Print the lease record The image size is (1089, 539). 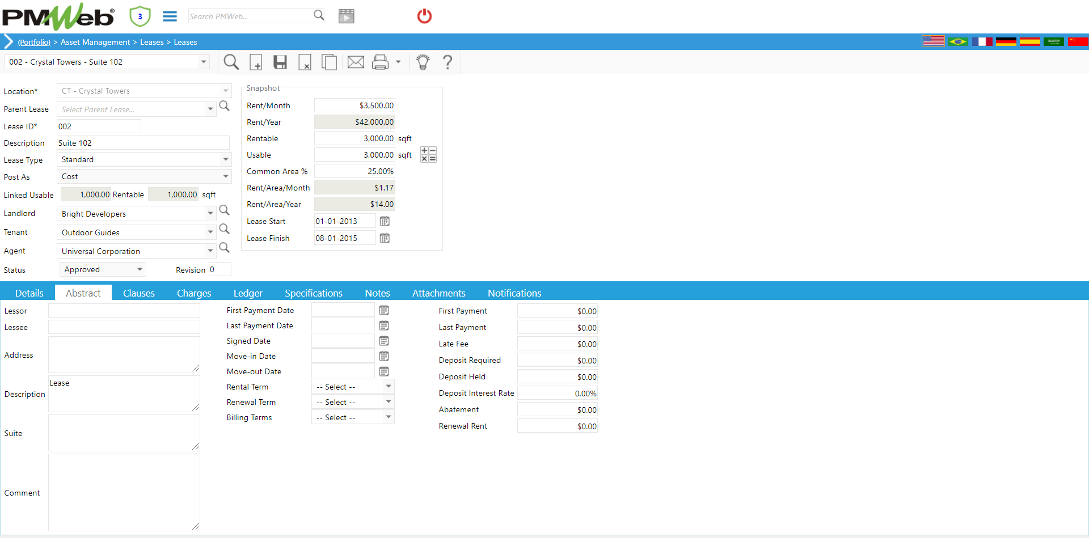(380, 63)
